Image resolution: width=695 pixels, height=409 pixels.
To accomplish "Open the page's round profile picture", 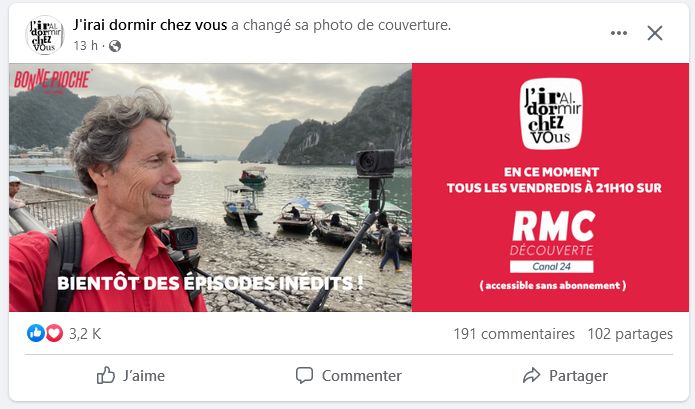I will pyautogui.click(x=45, y=35).
